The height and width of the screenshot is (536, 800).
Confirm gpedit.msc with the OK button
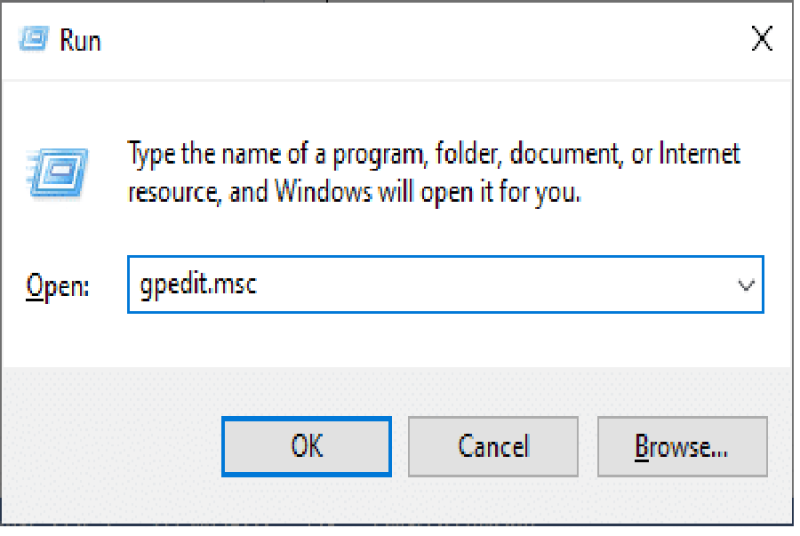pos(307,447)
